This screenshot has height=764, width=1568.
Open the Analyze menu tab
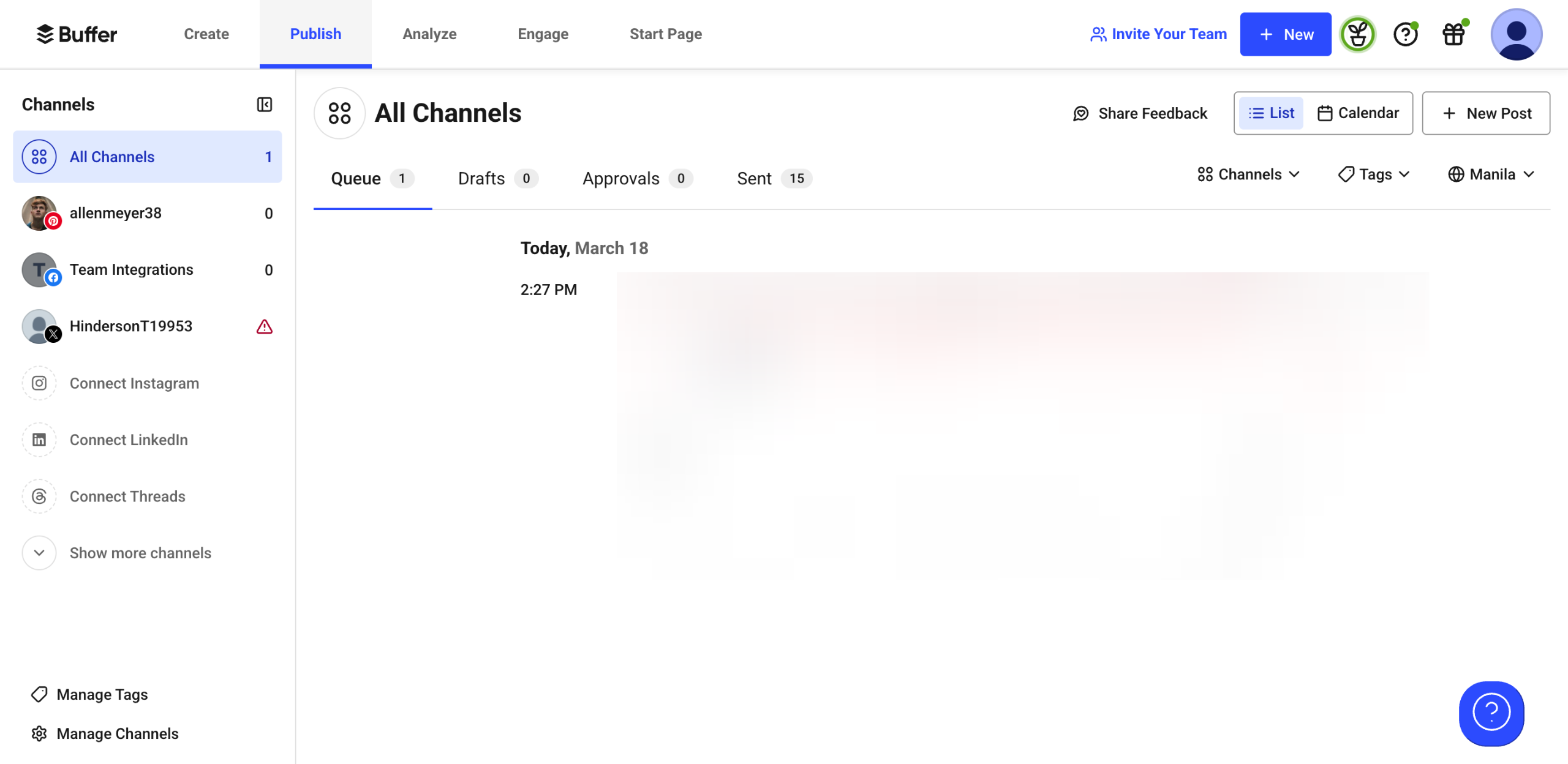(x=429, y=34)
